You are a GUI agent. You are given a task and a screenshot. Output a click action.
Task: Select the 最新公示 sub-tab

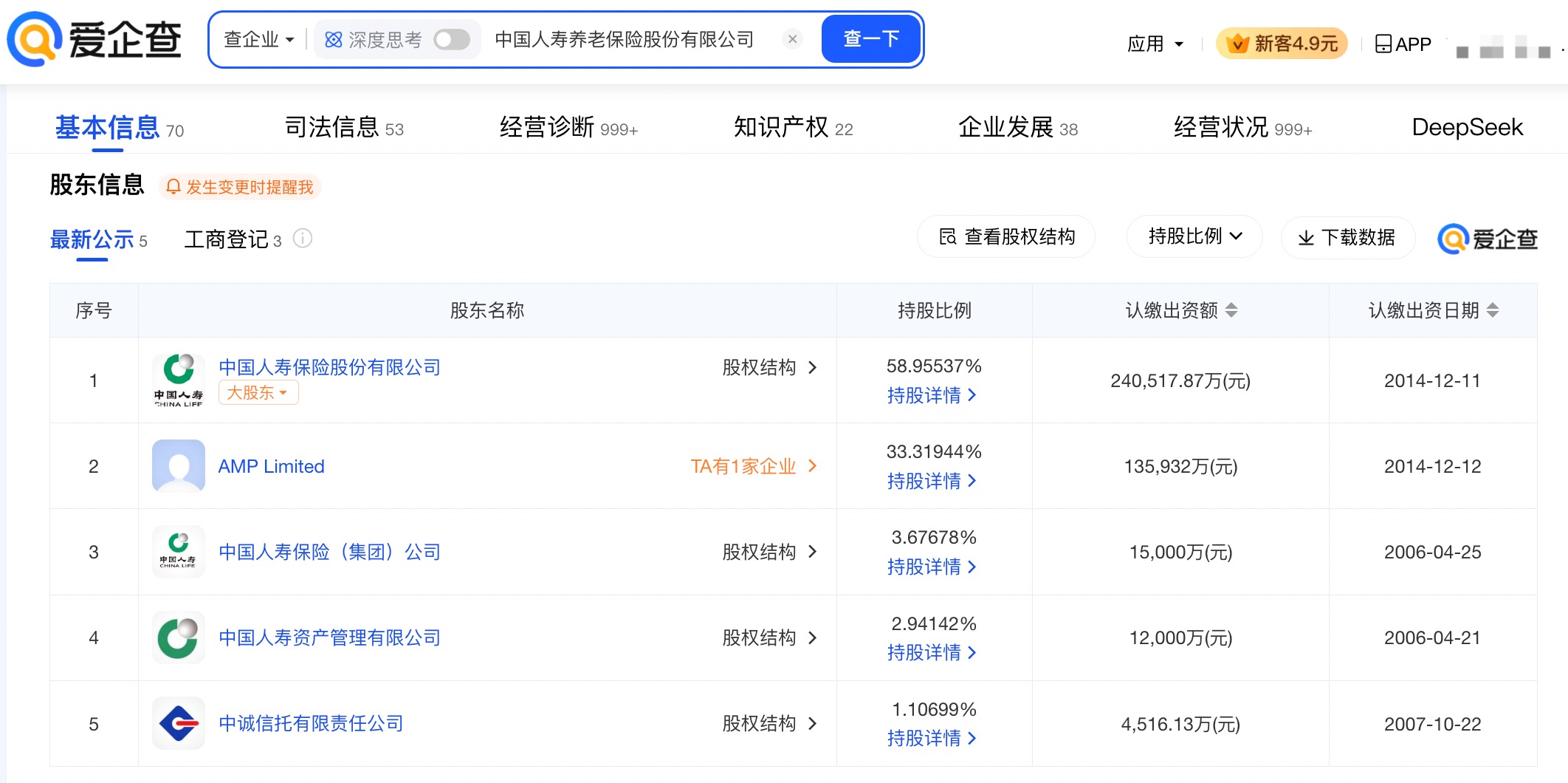(x=98, y=240)
